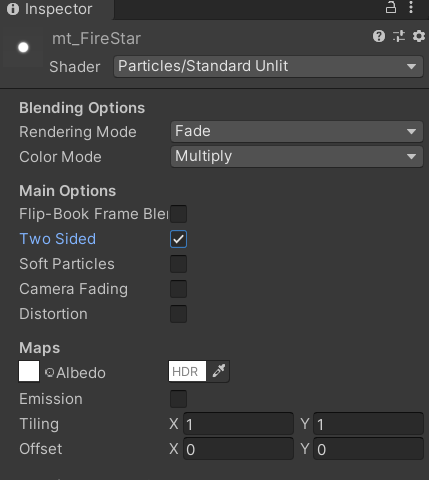
Task: Enable Flip-Book Frame Blending checkbox
Action: coord(178,214)
